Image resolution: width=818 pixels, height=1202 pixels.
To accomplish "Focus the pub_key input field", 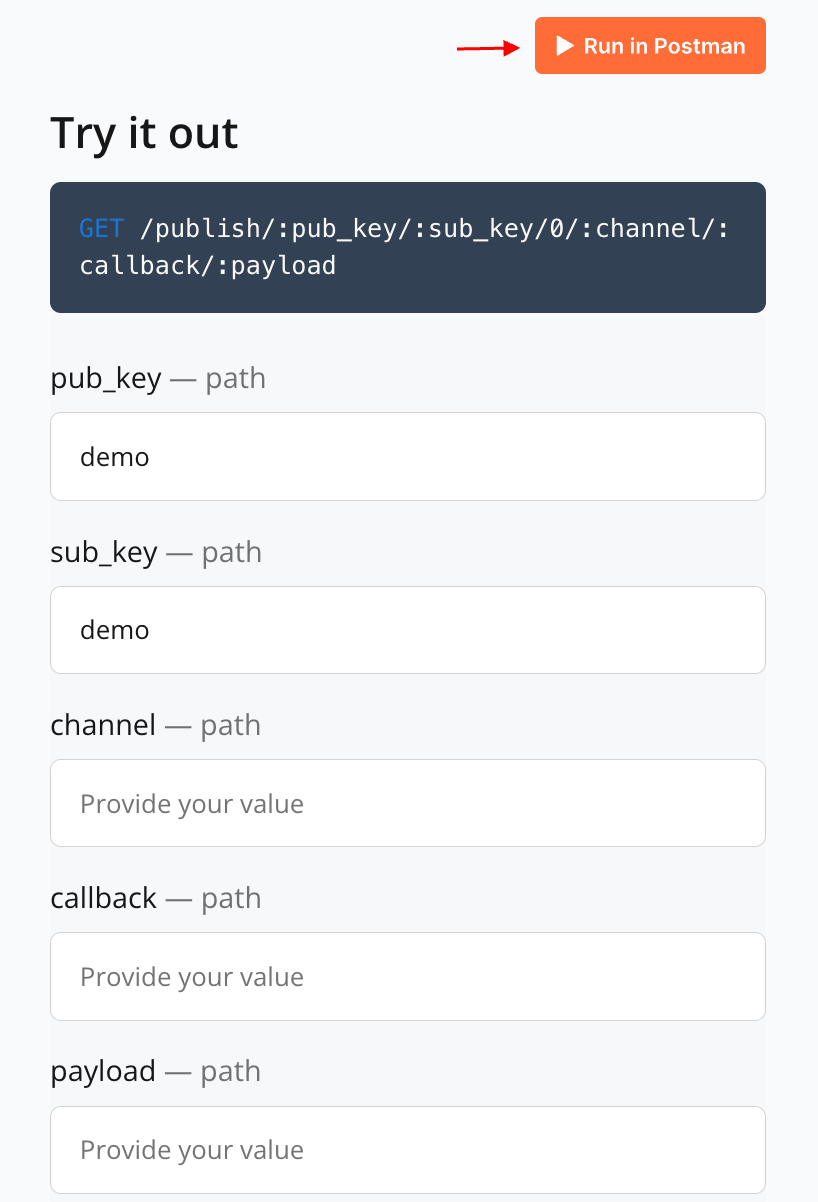I will click(407, 457).
